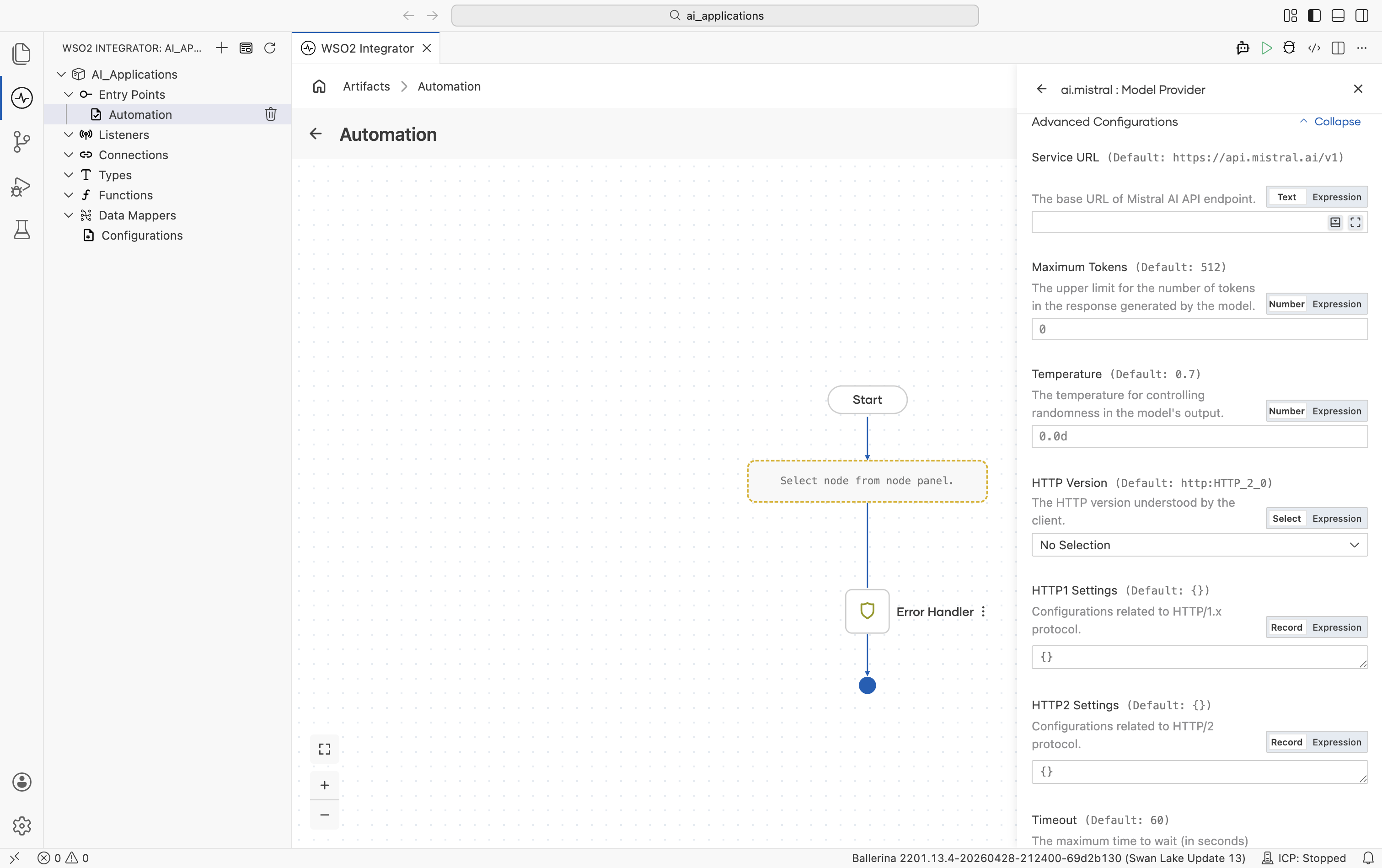Open the Run and Debug activity icon
The height and width of the screenshot is (868, 1382).
coord(21,187)
